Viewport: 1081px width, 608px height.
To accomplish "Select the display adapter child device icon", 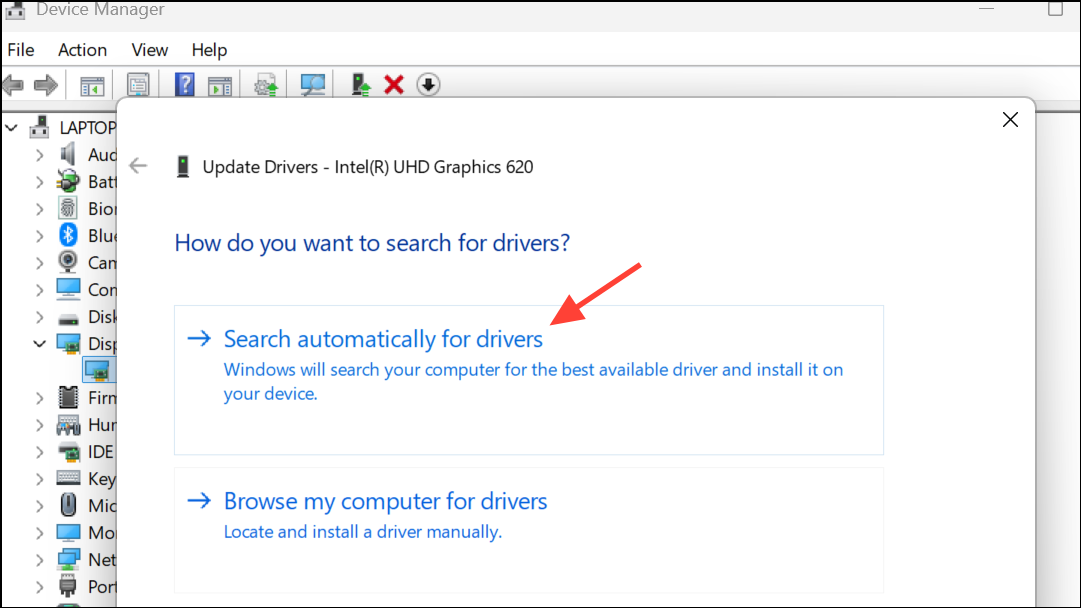I will coord(97,371).
